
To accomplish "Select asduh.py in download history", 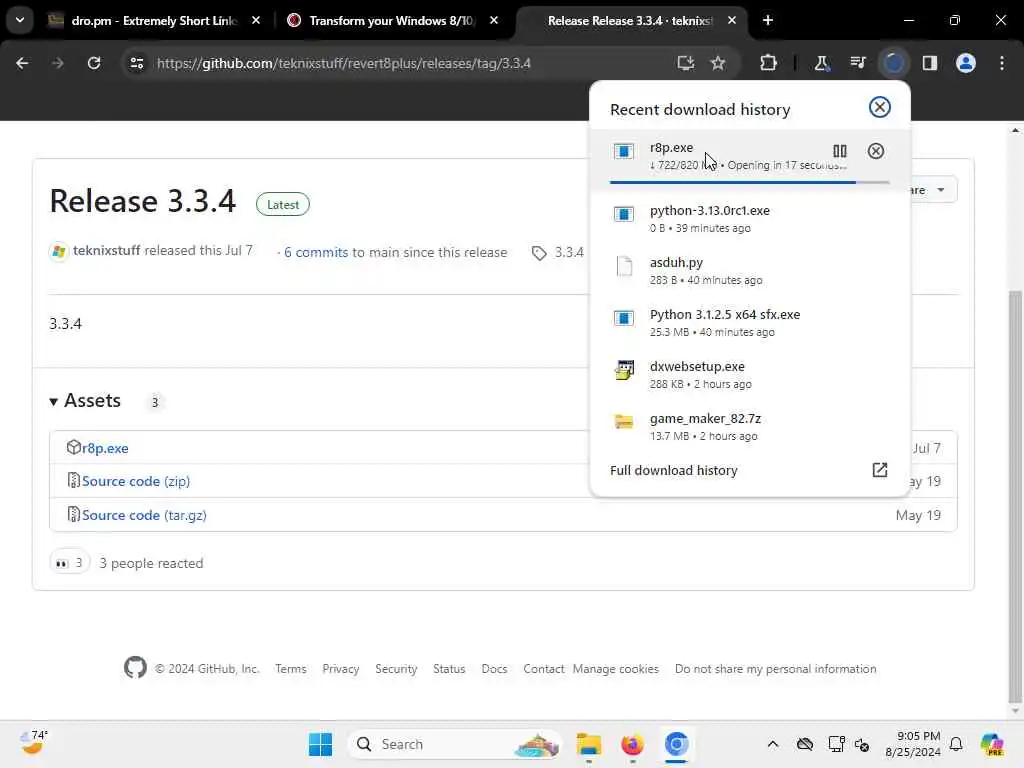I will (748, 270).
